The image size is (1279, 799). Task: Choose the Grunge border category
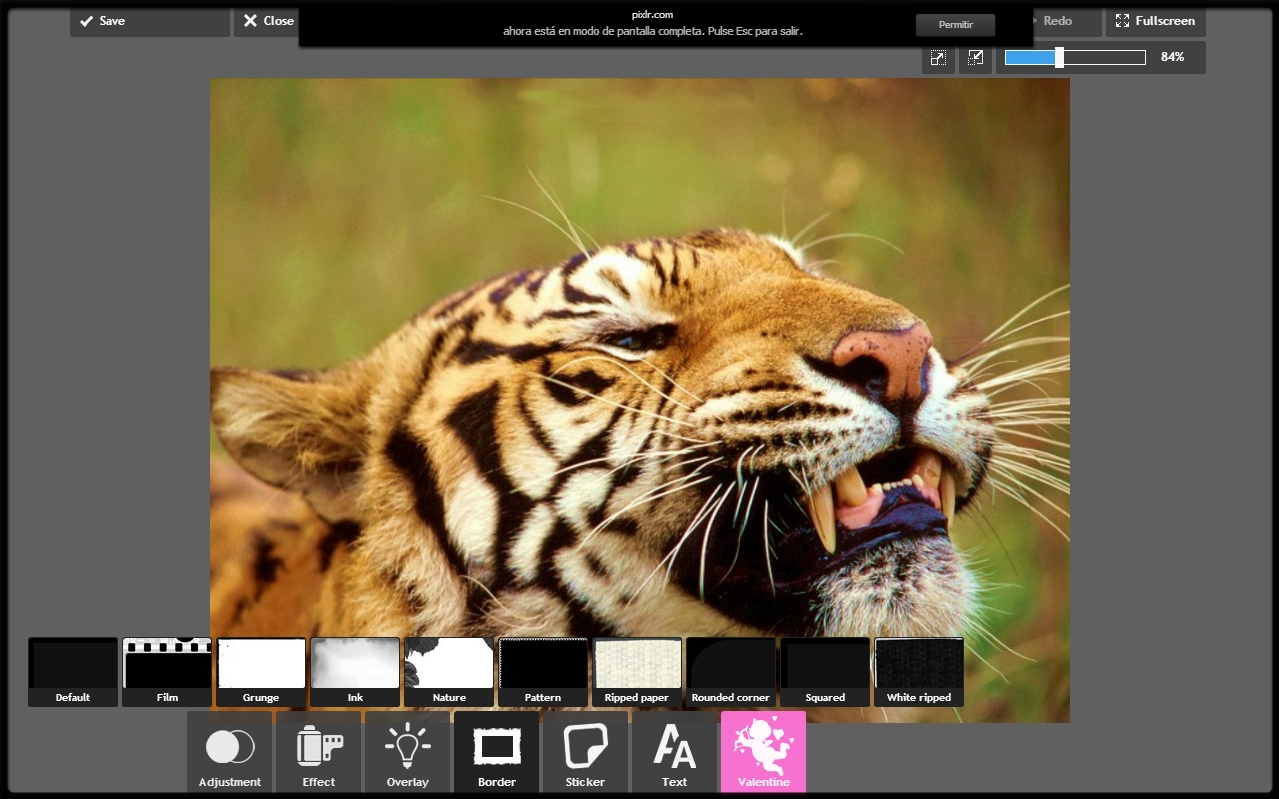261,672
